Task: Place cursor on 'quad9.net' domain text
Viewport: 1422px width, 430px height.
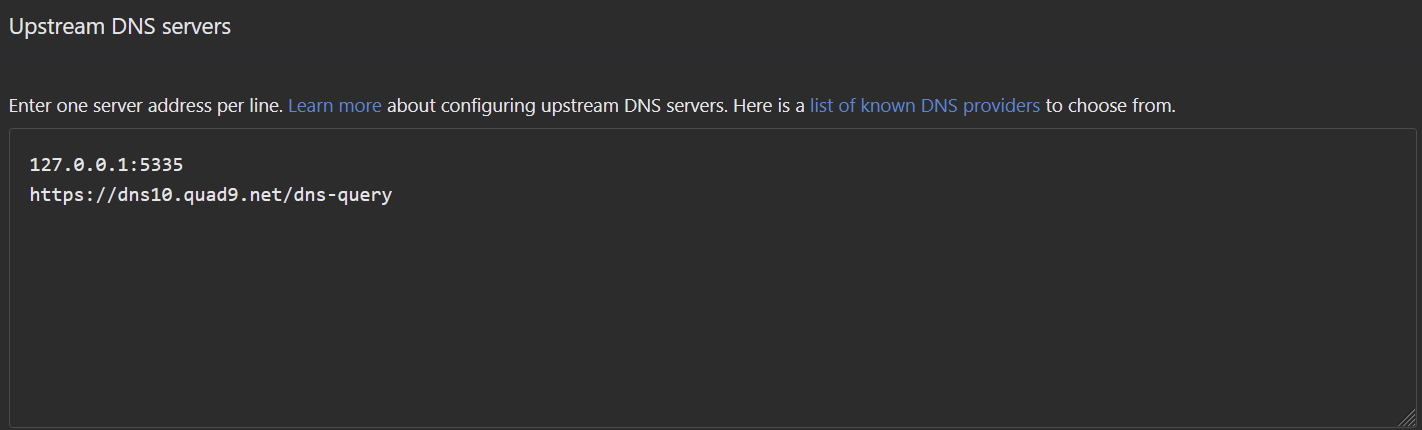Action: click(243, 195)
